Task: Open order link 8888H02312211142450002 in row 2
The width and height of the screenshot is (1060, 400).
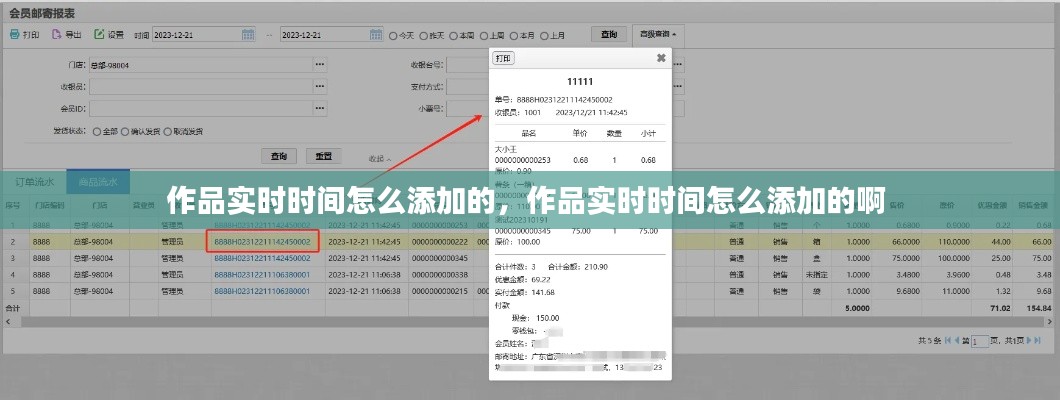Action: point(262,242)
